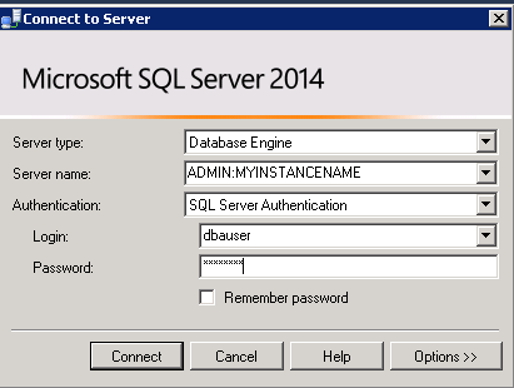Click the Microsoft SQL Server 2014 heading
The image size is (514, 388).
[173, 79]
